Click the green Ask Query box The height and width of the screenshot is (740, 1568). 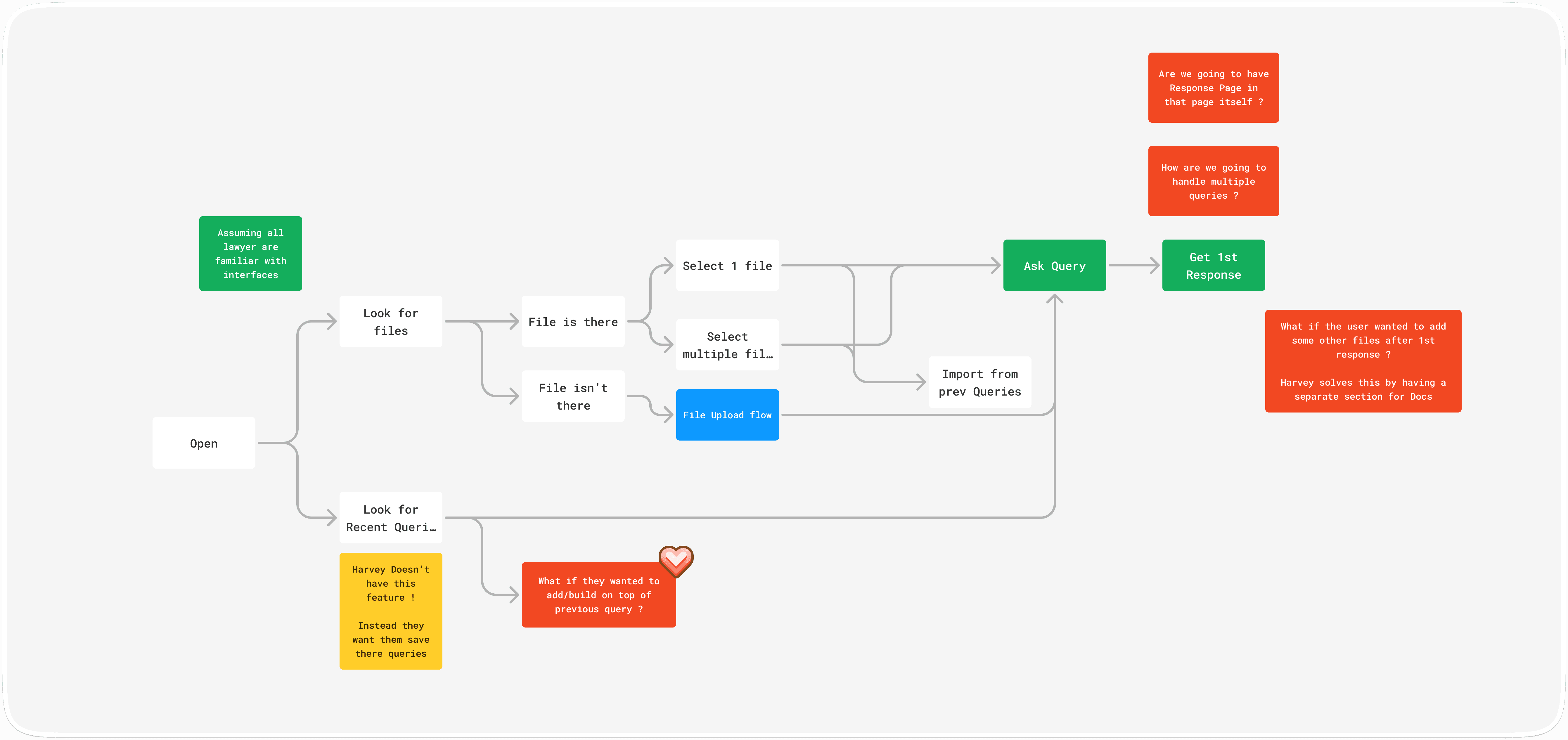[x=1054, y=265]
